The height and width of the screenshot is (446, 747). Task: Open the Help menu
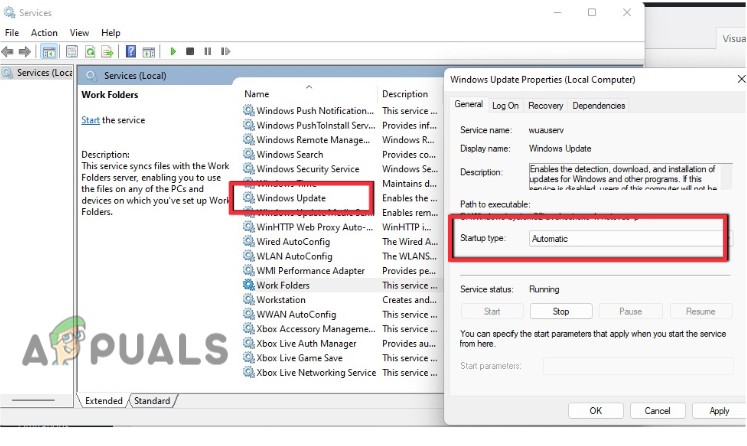point(111,33)
